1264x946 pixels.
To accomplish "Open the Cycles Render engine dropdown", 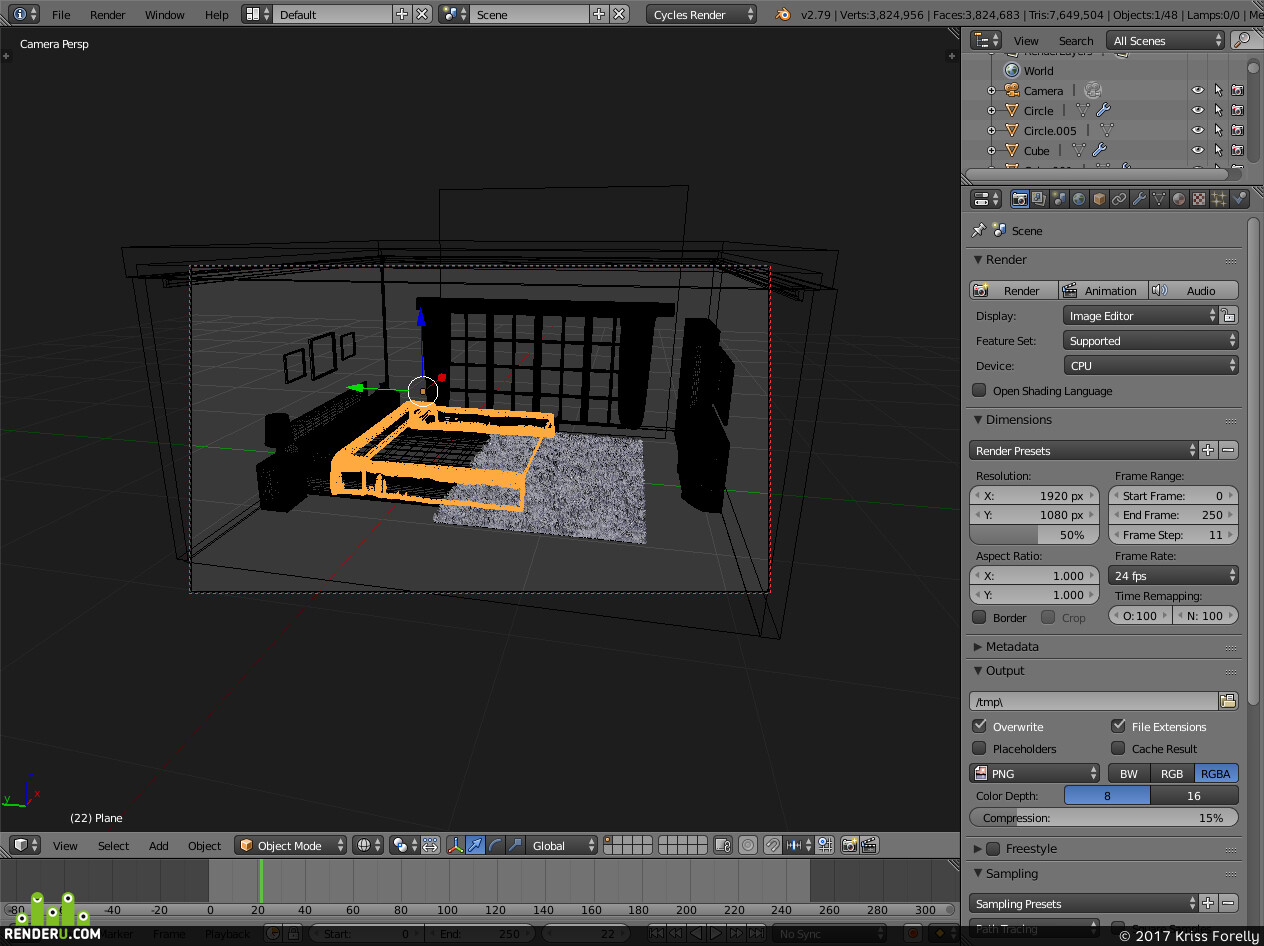I will pyautogui.click(x=702, y=14).
